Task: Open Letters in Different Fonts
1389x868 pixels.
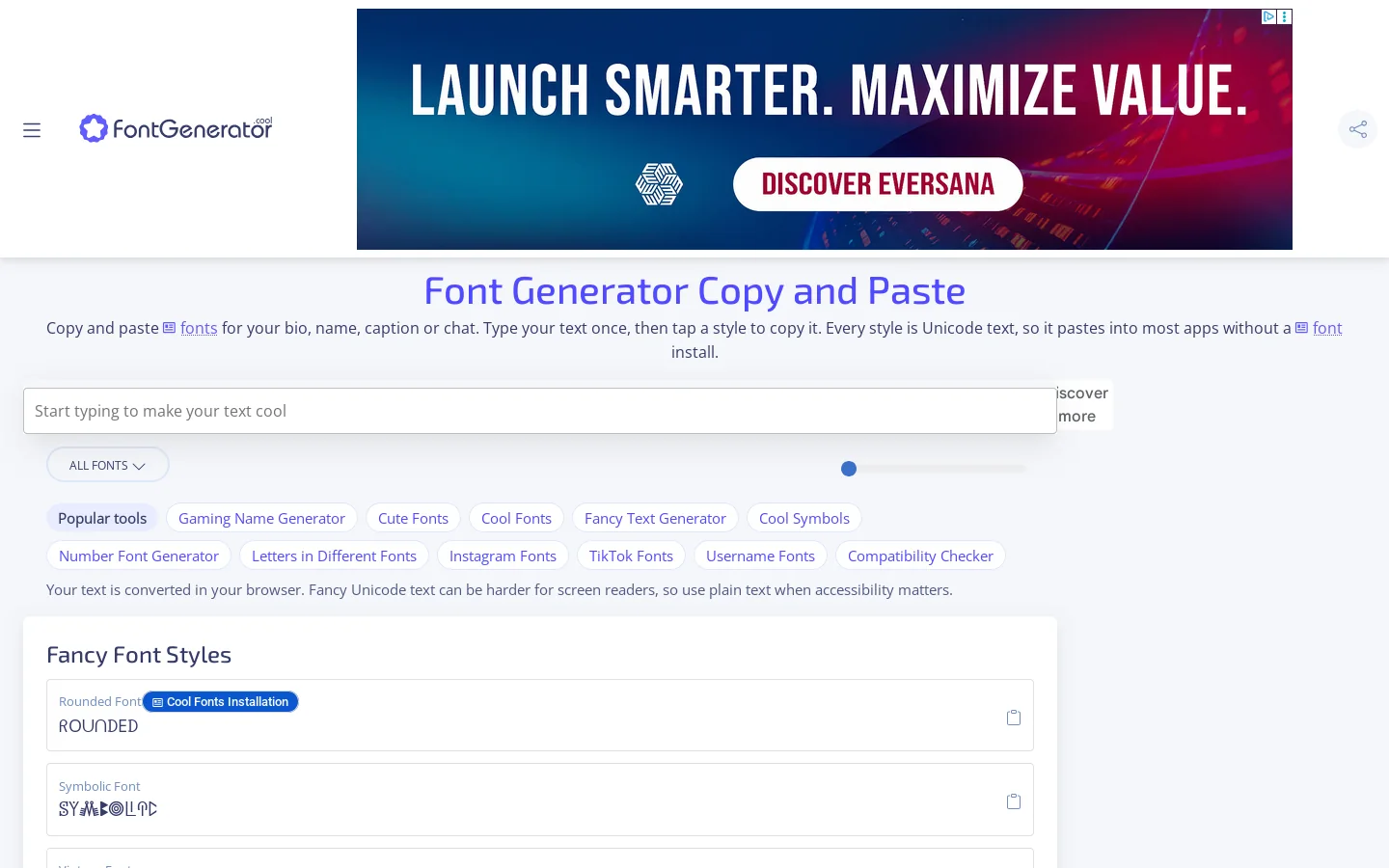Action: [x=334, y=556]
